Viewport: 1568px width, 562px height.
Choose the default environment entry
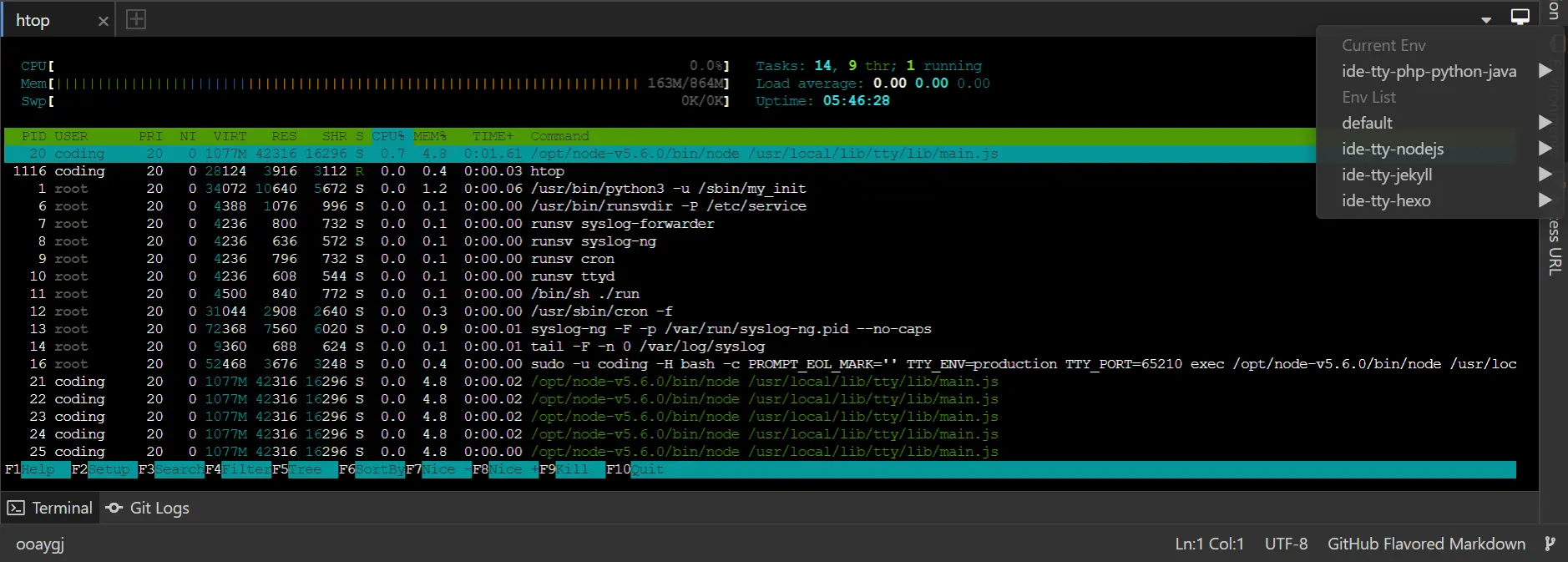pyautogui.click(x=1367, y=123)
